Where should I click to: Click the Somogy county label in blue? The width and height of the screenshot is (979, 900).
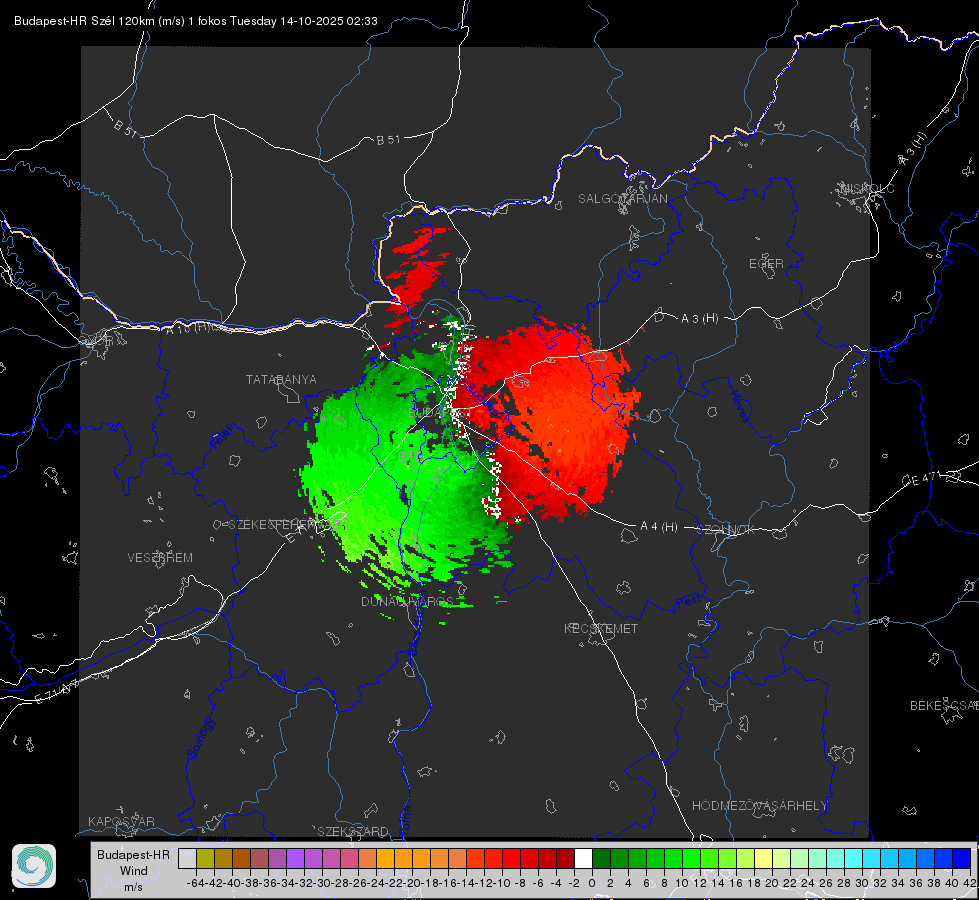(x=201, y=738)
